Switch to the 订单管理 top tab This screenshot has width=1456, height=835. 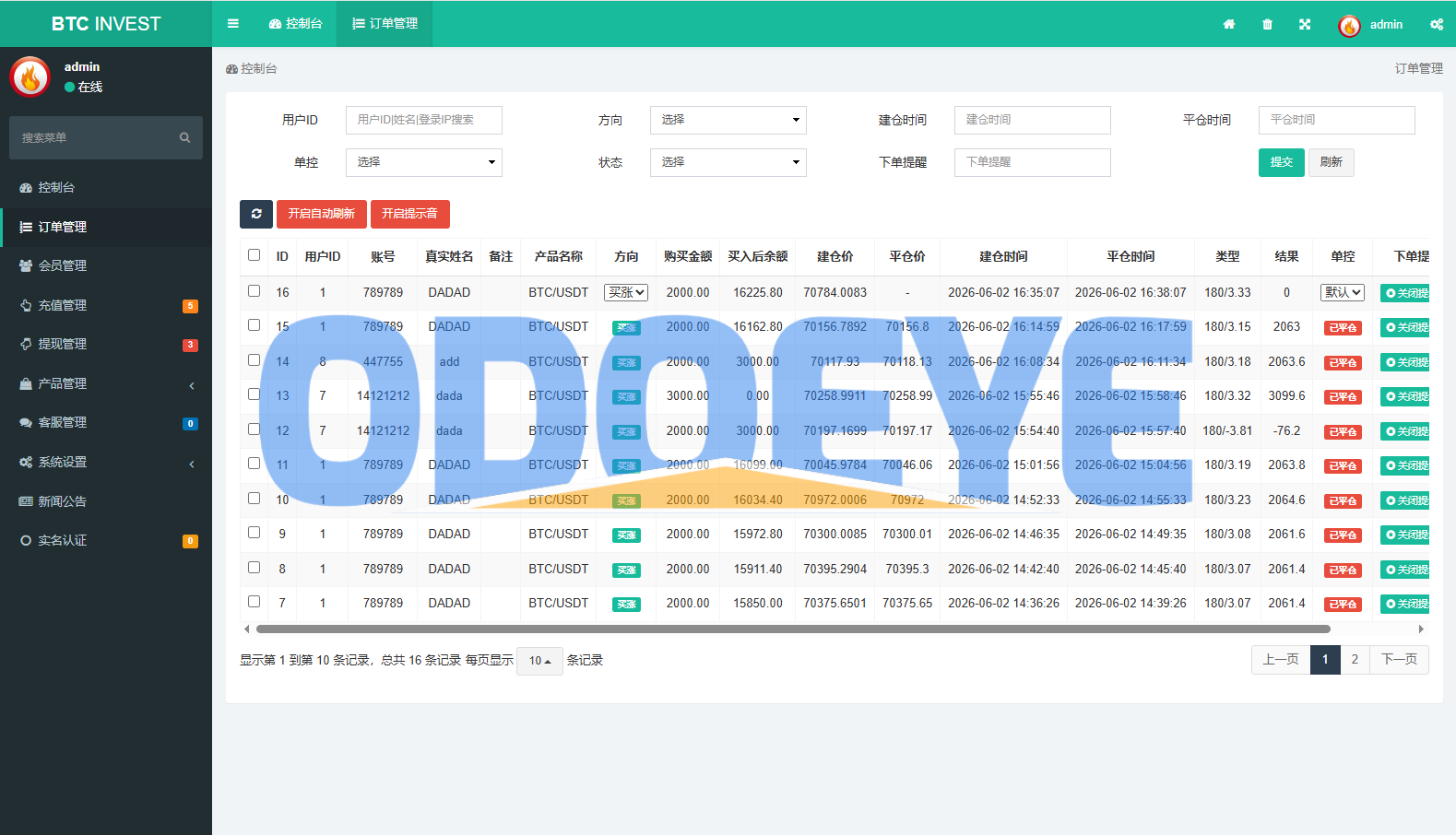point(385,24)
